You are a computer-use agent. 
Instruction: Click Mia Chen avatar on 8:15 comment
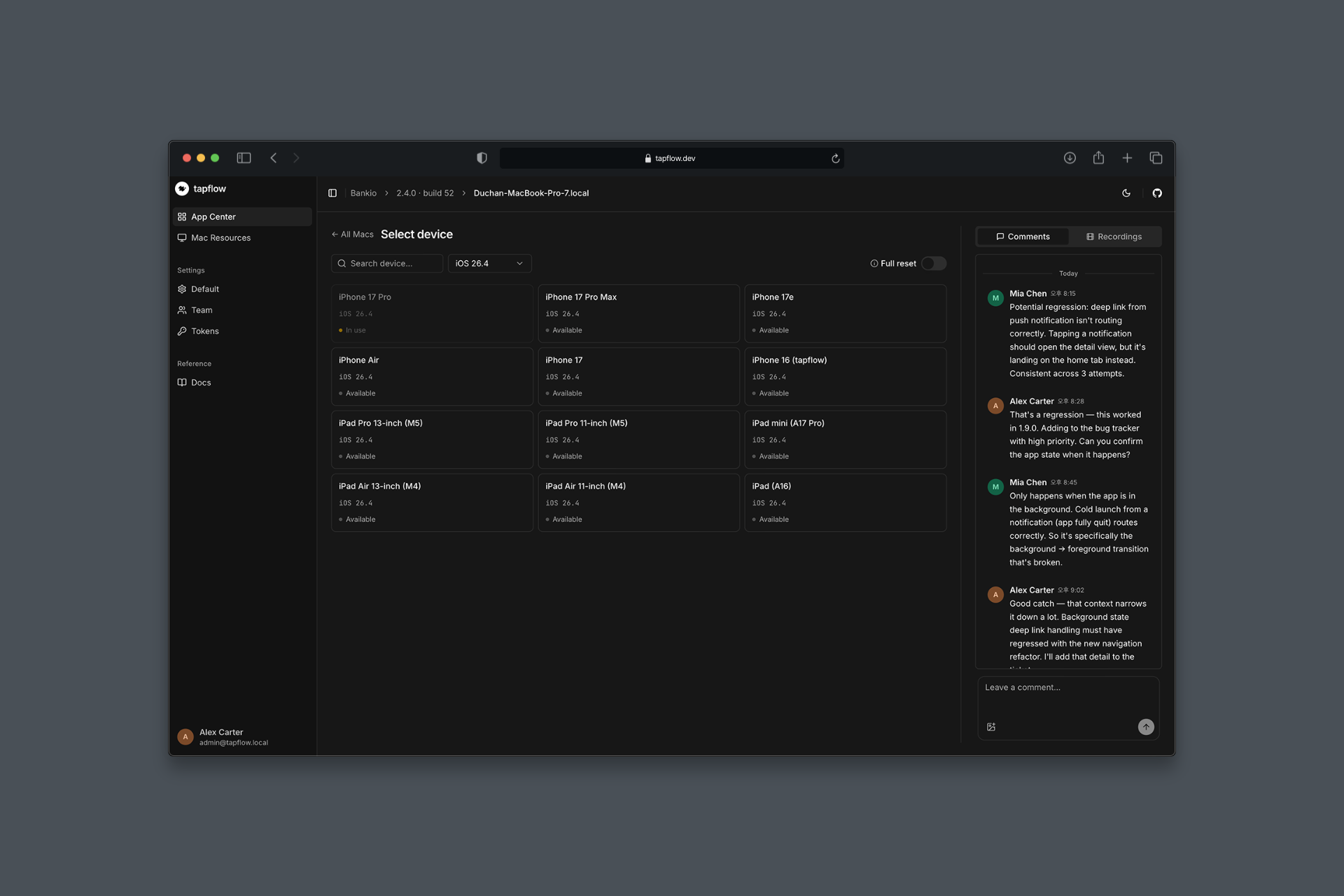[x=995, y=298]
